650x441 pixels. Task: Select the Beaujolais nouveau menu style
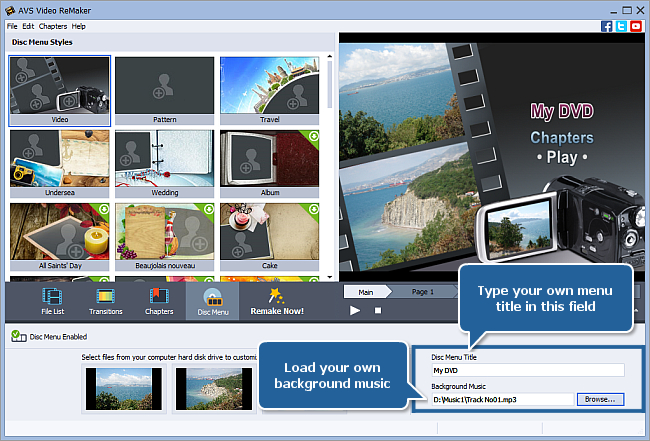(165, 237)
